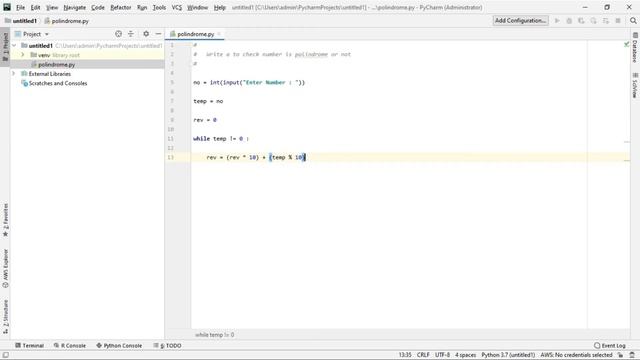Open Search Everywhere magnifier icon
Screen dimensions: 640x360
tap(633, 21)
